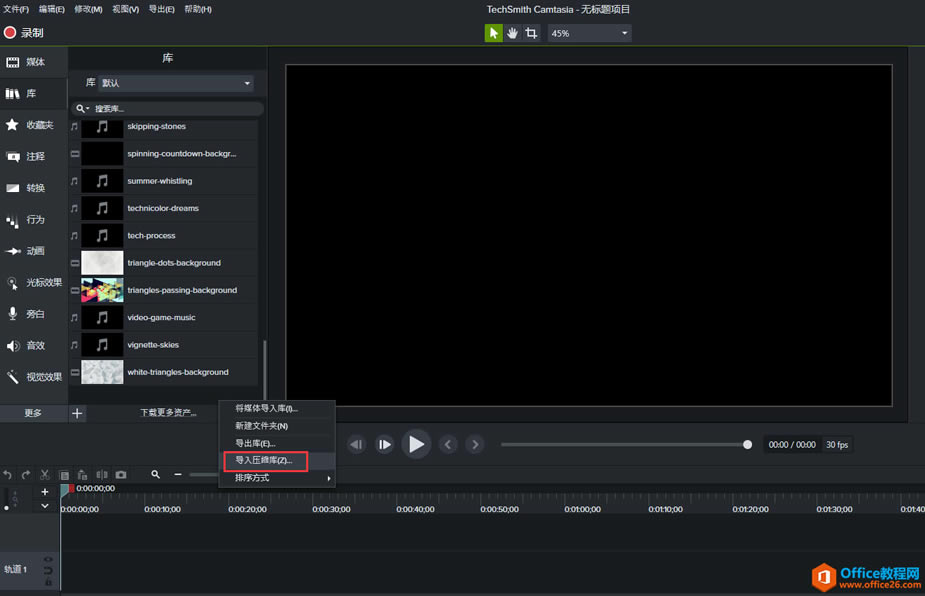
Task: Click the library list scrollbar
Action: point(264,370)
